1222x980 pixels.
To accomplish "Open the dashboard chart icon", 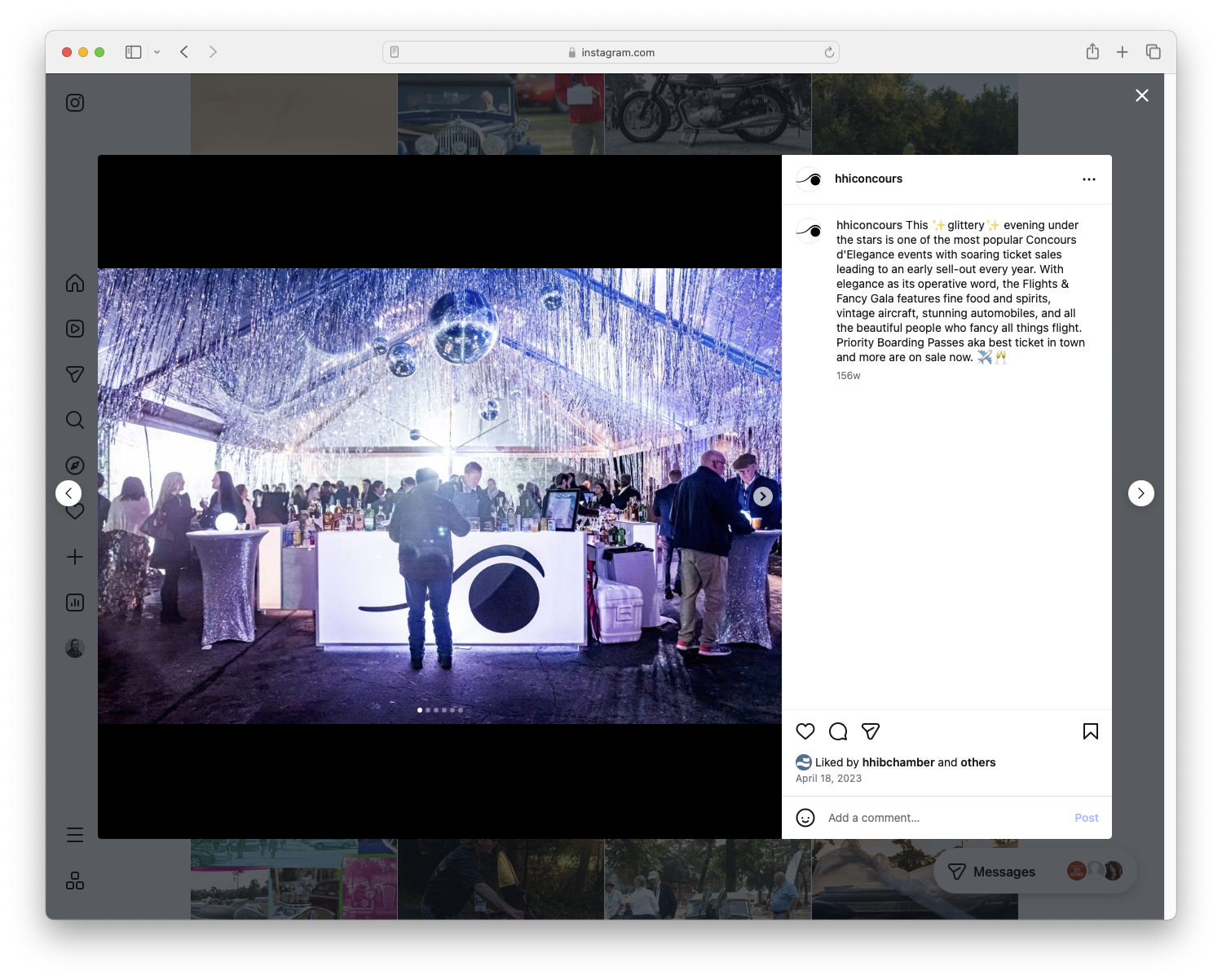I will [74, 603].
